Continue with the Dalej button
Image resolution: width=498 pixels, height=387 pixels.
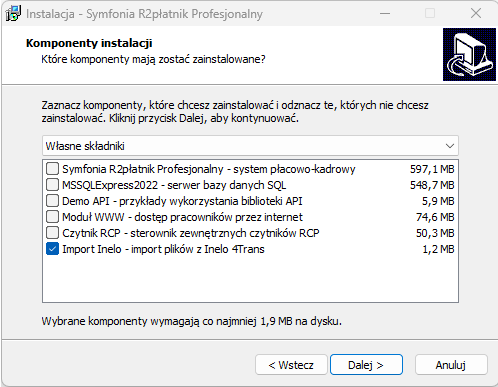(x=366, y=365)
